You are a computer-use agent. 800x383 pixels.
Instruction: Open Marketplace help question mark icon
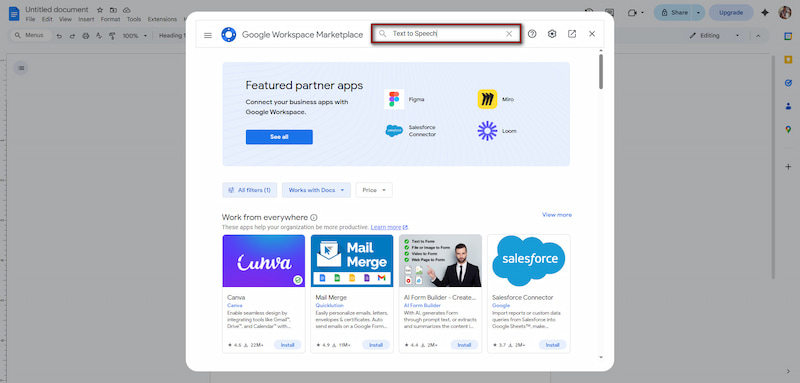532,34
